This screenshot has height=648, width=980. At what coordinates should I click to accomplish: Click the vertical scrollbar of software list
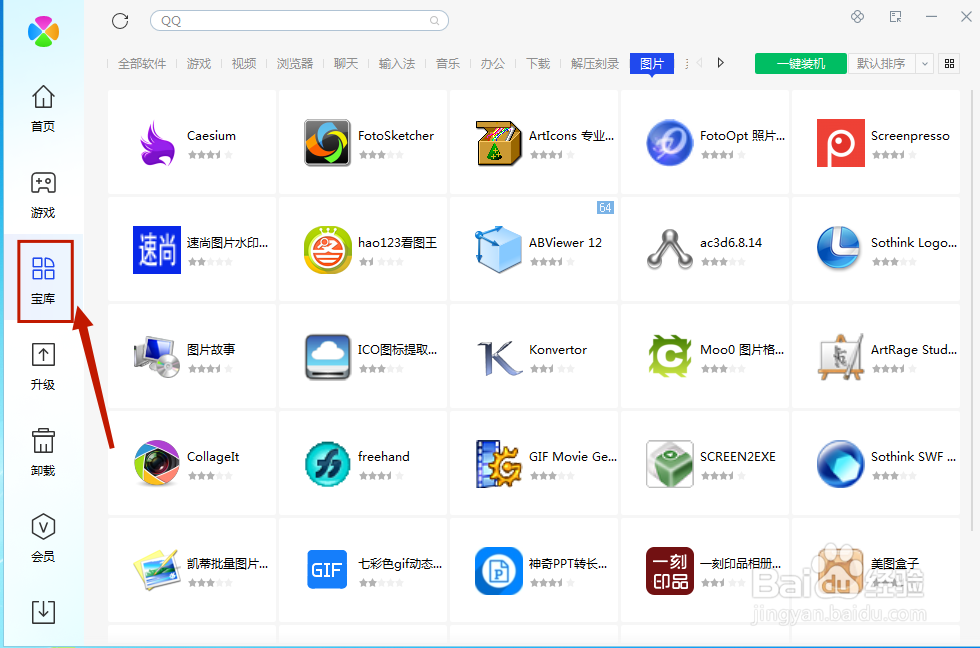[972, 309]
